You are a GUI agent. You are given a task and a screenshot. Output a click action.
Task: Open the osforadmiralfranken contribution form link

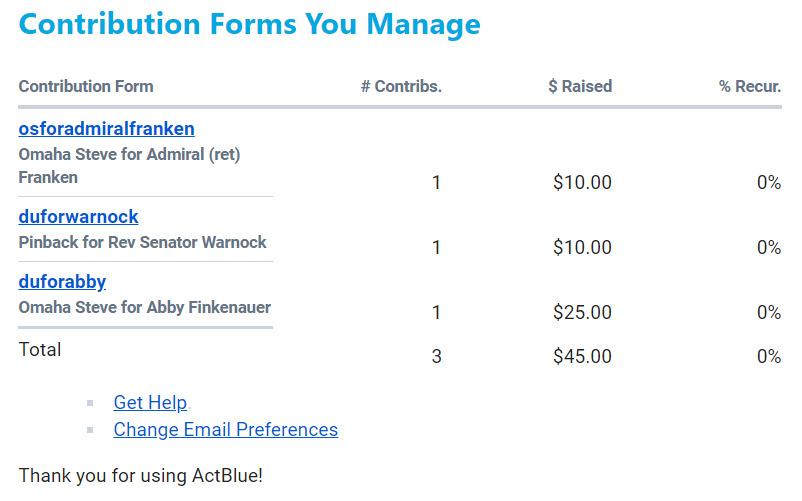[106, 129]
